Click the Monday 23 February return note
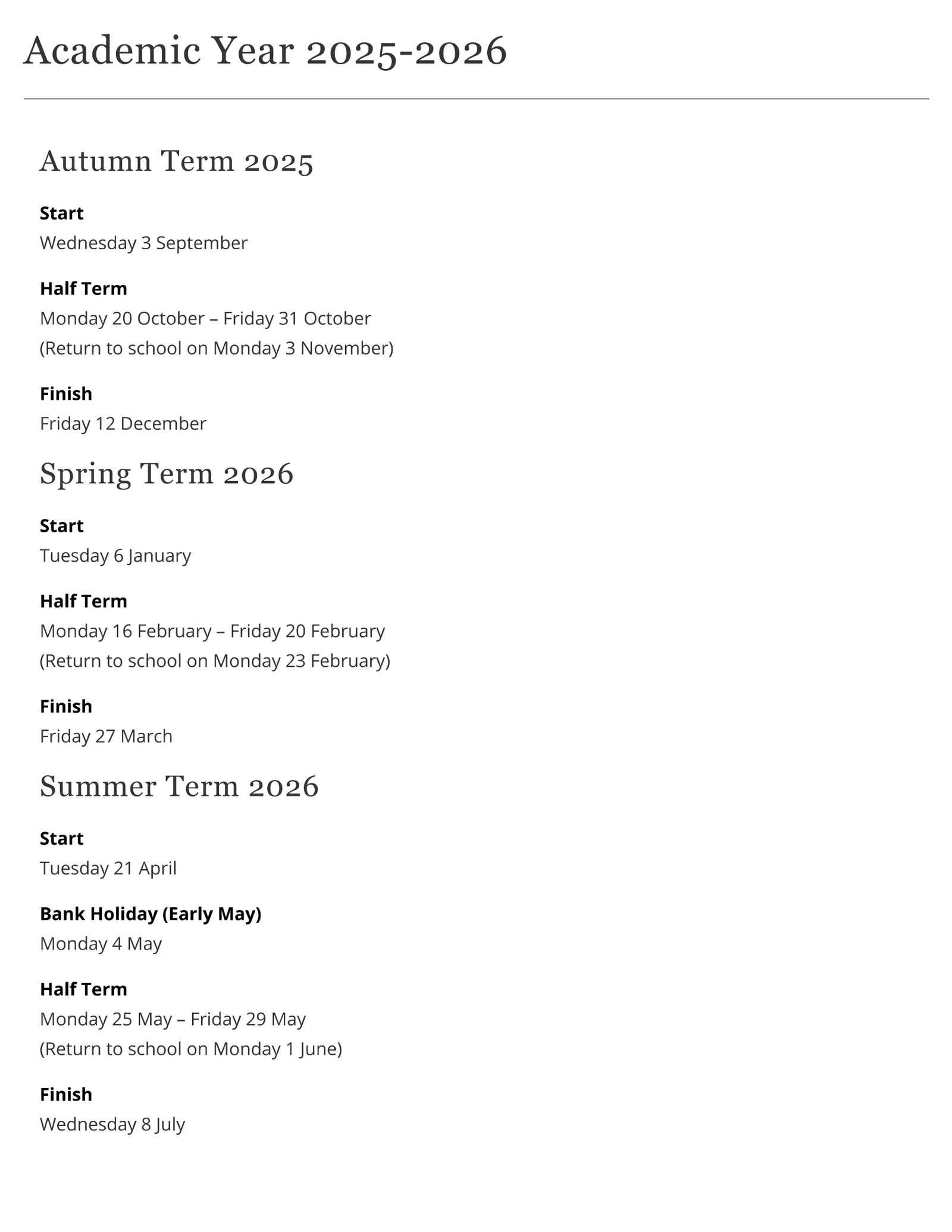 [x=215, y=661]
